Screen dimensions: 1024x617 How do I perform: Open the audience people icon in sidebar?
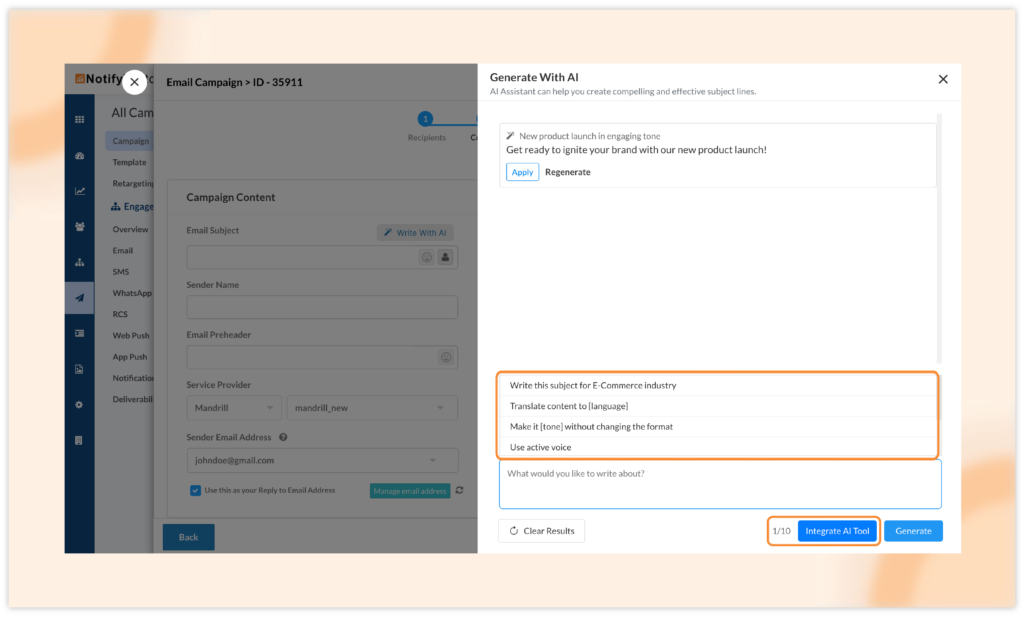click(x=79, y=227)
